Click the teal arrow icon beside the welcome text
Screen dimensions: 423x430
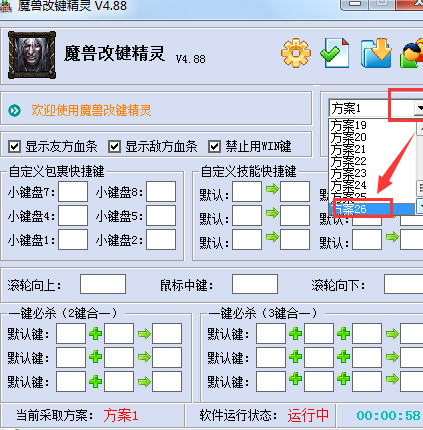coord(14,110)
